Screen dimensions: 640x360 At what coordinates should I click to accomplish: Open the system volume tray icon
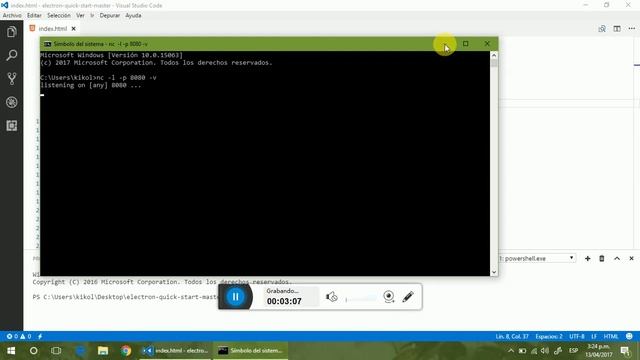click(x=545, y=351)
